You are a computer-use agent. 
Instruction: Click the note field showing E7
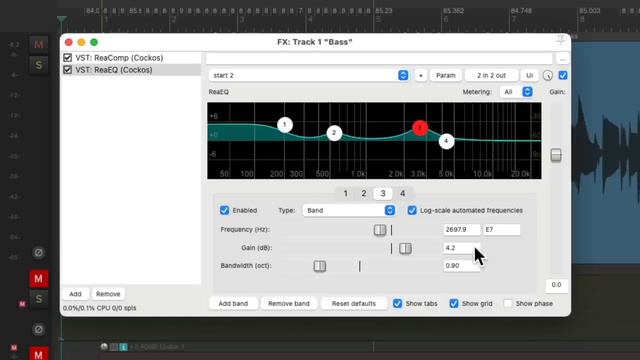coord(502,229)
